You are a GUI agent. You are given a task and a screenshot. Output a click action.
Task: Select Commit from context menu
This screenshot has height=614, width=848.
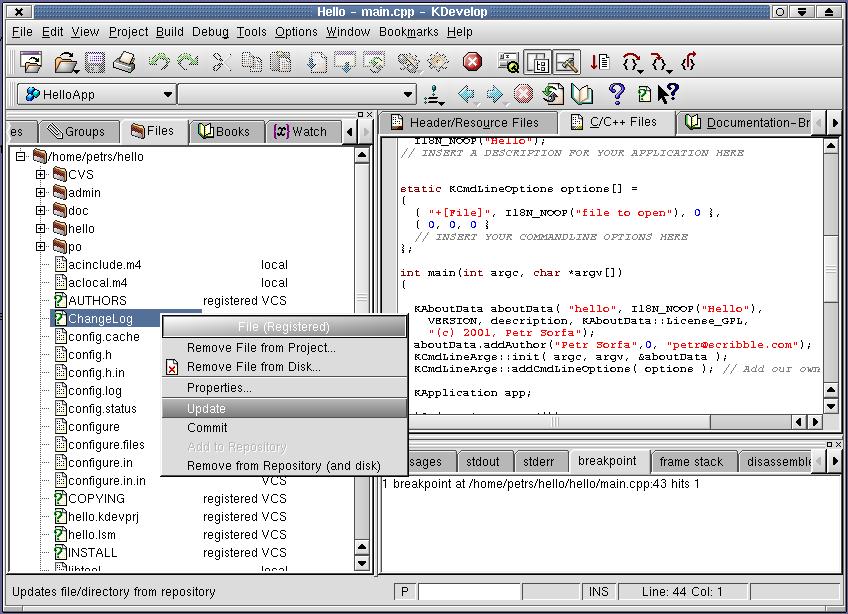coord(207,428)
